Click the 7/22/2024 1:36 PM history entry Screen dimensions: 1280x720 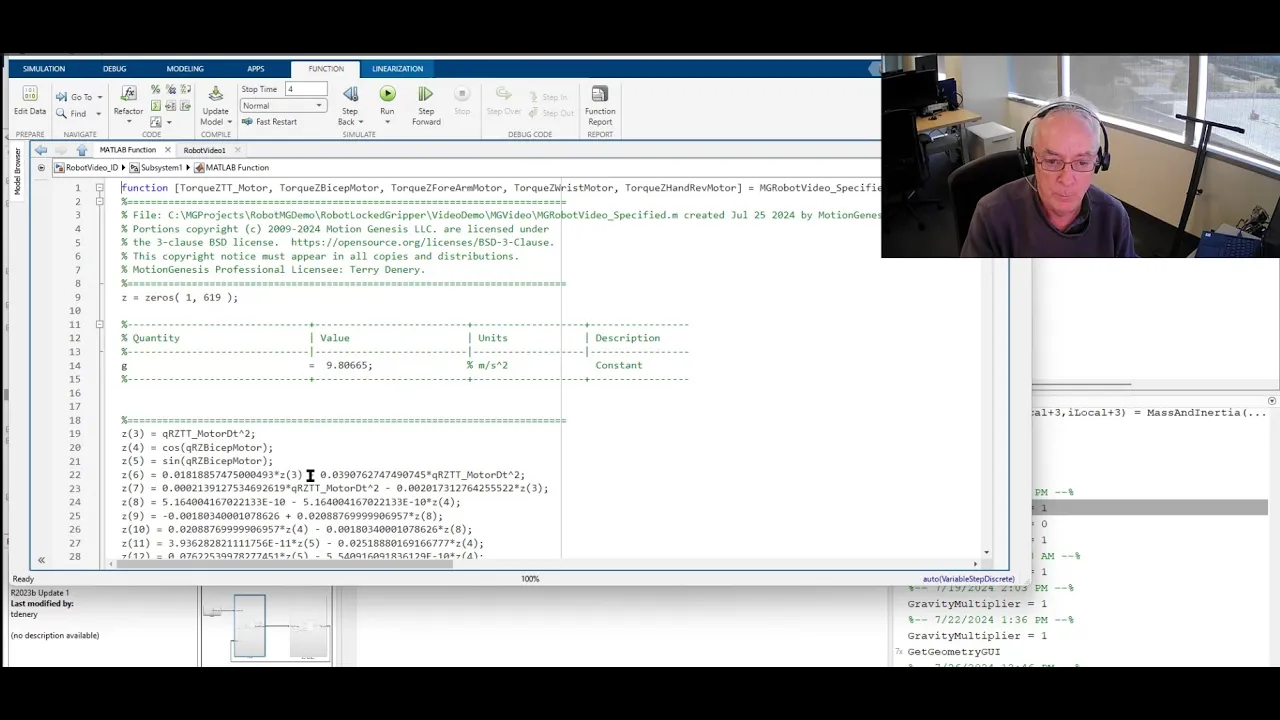pos(990,620)
